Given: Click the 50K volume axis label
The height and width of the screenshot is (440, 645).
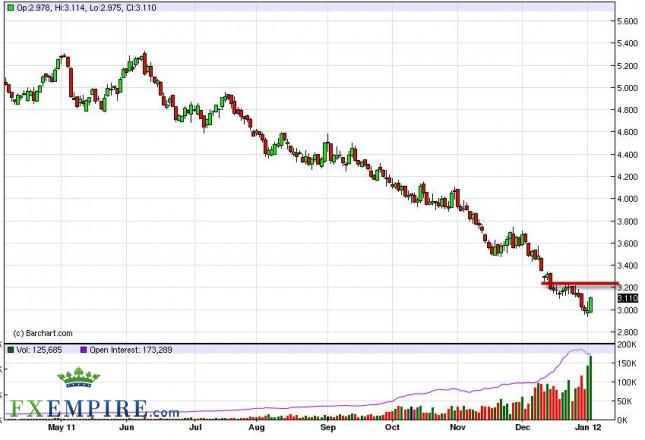Looking at the screenshot, I should 627,401.
